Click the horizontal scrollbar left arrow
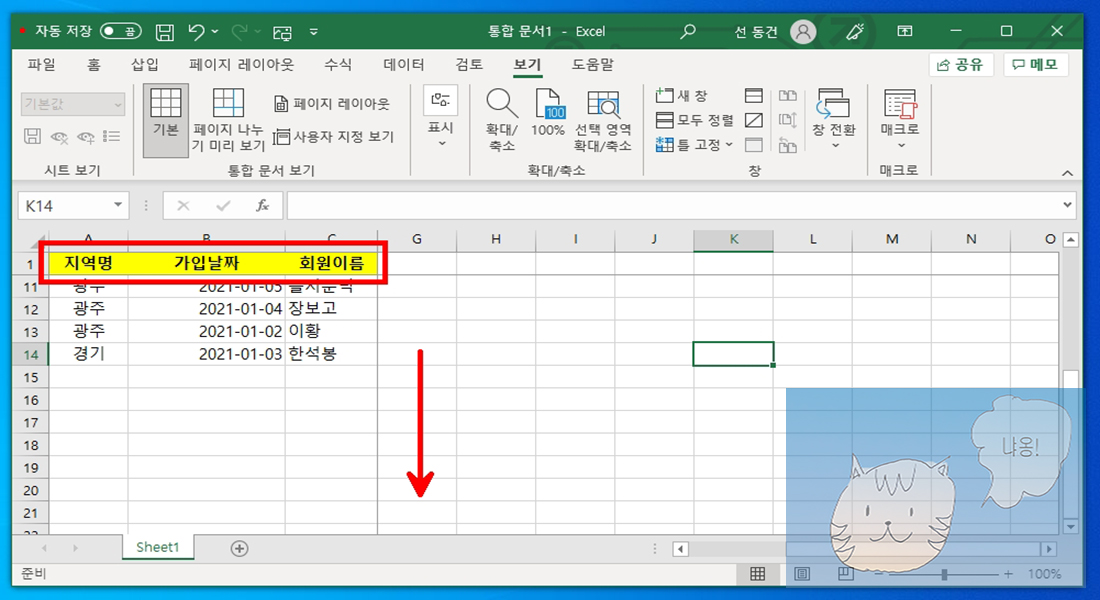The height and width of the screenshot is (600, 1100). 680,549
